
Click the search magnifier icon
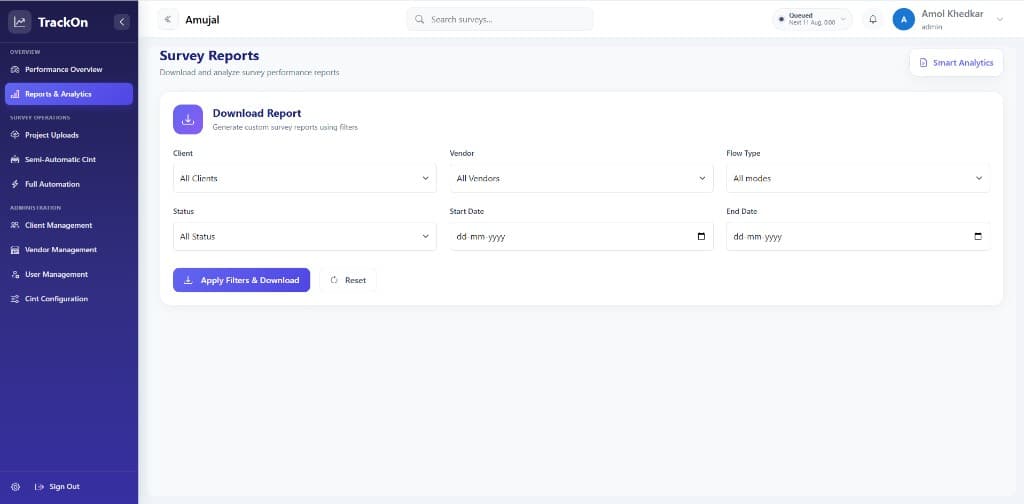[420, 20]
